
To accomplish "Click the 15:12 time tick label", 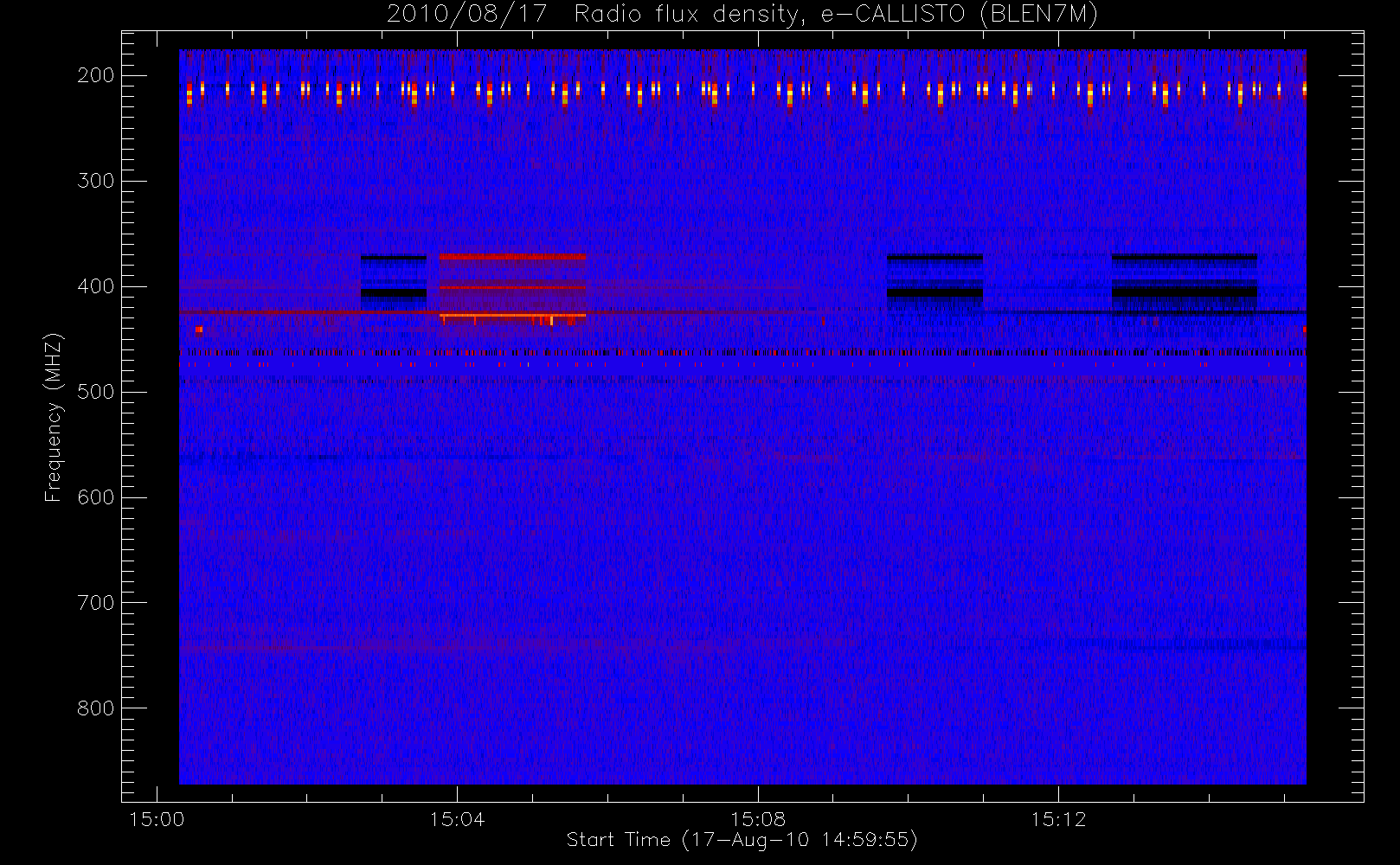I will point(1057,819).
